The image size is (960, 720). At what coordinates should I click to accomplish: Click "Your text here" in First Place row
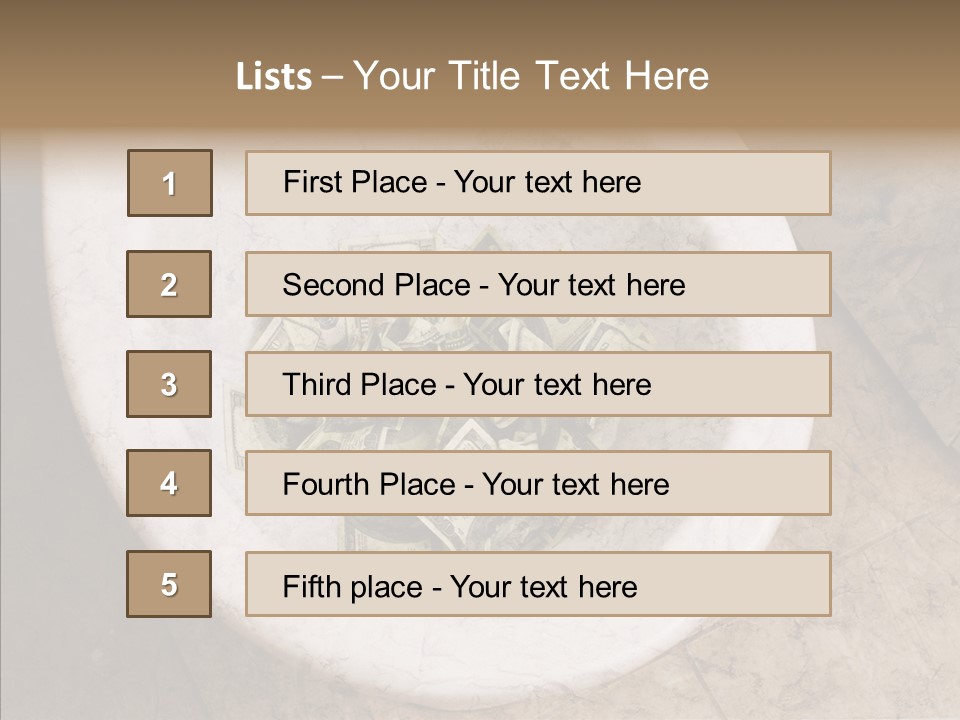[x=547, y=182]
